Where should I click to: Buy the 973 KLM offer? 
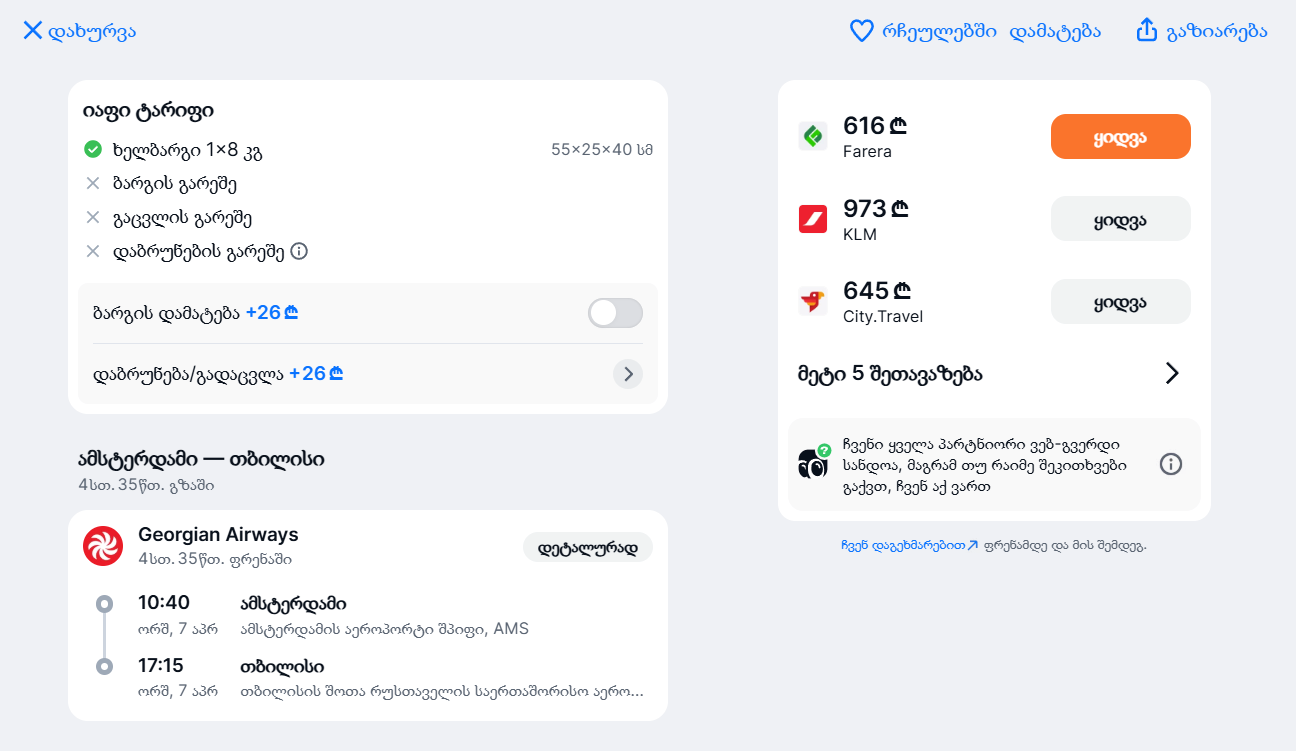(x=1121, y=219)
